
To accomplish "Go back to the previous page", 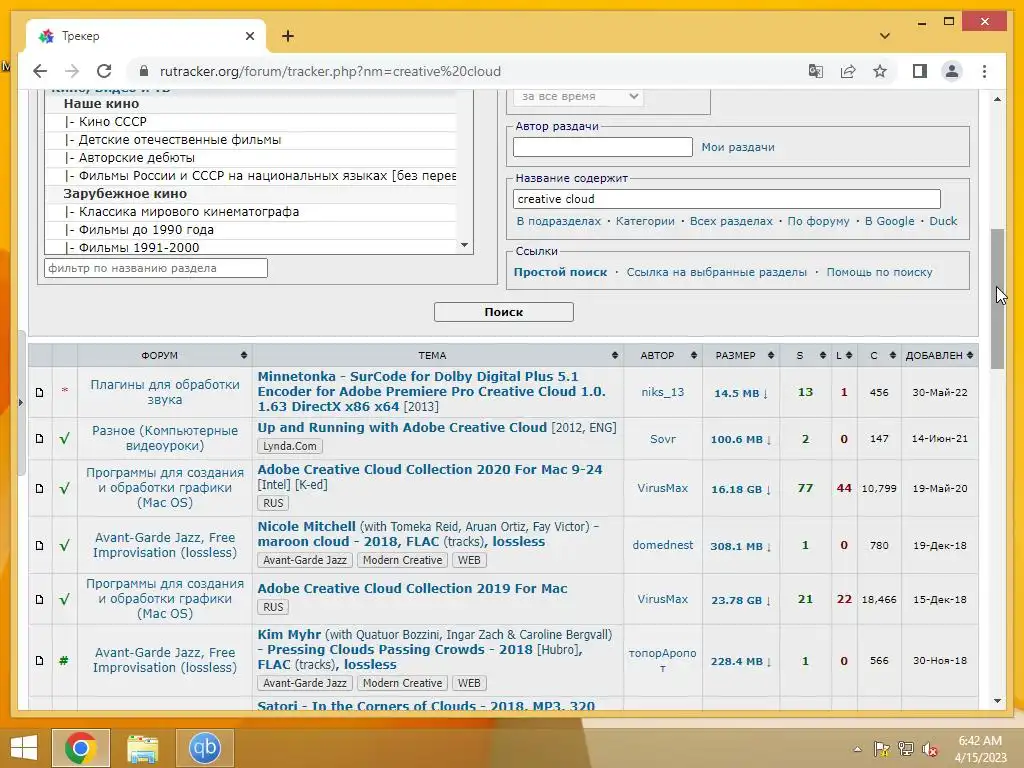I will click(x=40, y=71).
